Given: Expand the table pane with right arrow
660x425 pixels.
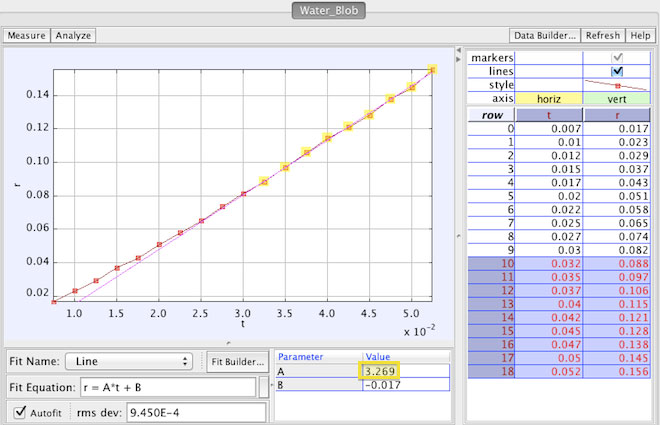Looking at the screenshot, I should 458,239.
